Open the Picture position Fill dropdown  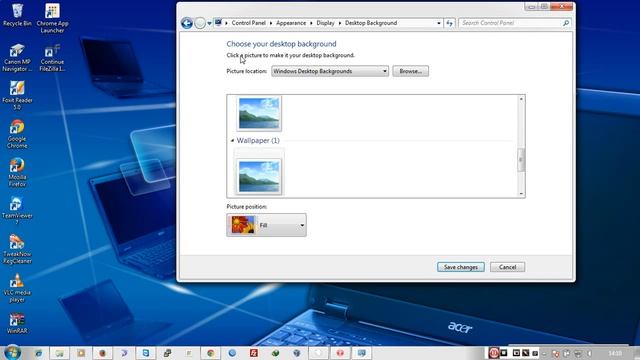[267, 225]
